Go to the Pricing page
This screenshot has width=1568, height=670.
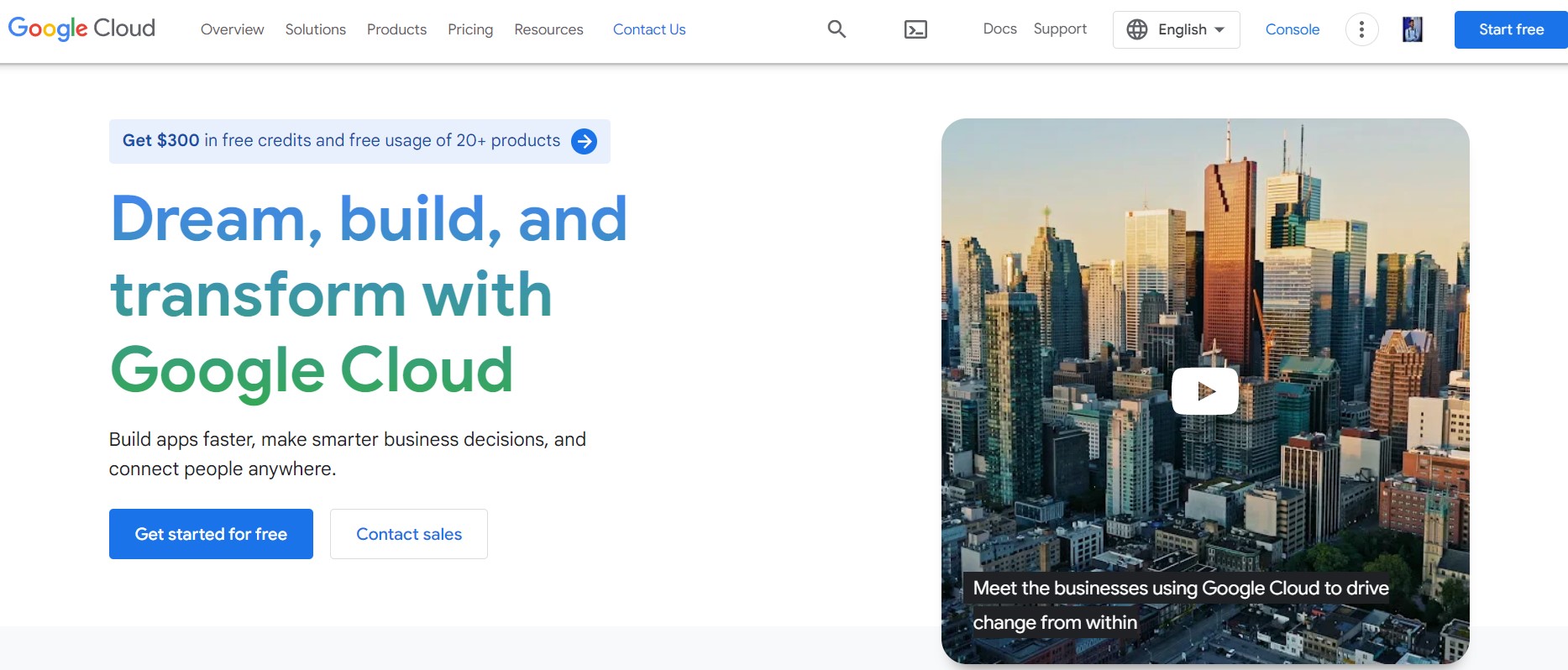[x=470, y=29]
